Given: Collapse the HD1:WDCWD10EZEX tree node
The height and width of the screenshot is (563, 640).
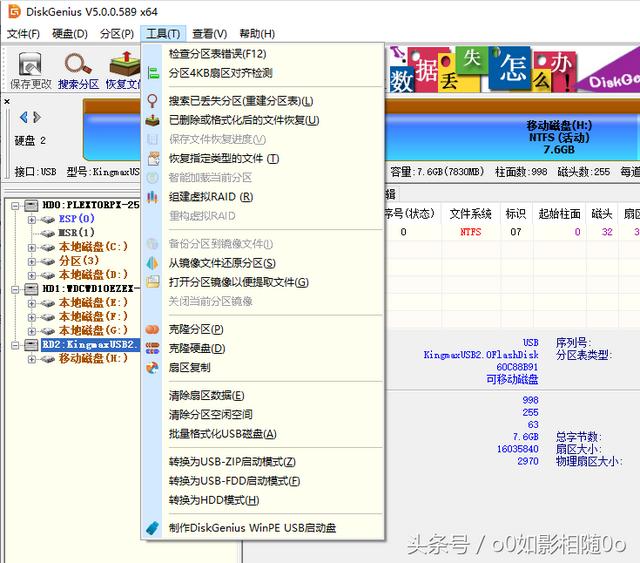Looking at the screenshot, I should pyautogui.click(x=15, y=289).
